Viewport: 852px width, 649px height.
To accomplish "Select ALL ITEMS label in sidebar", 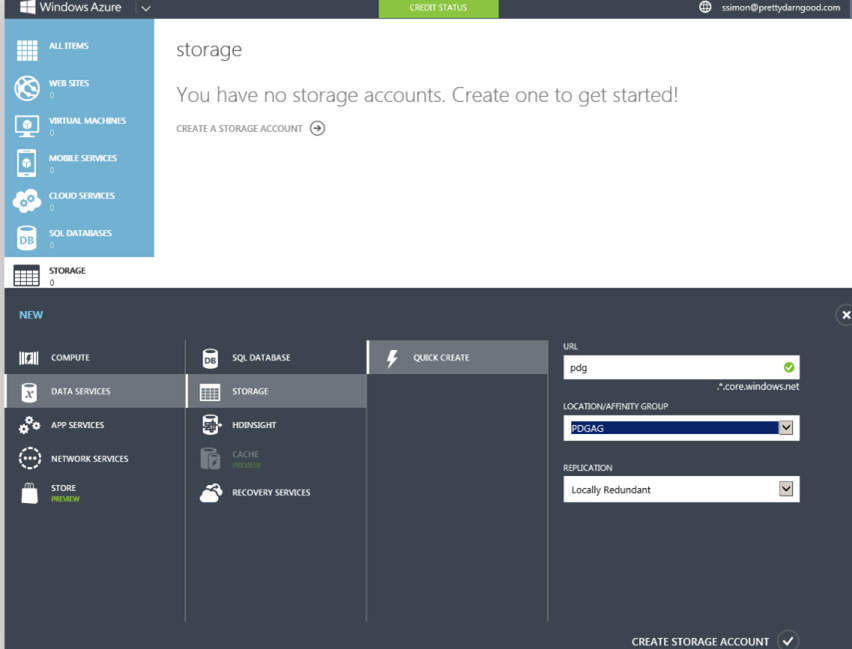I will (68, 46).
